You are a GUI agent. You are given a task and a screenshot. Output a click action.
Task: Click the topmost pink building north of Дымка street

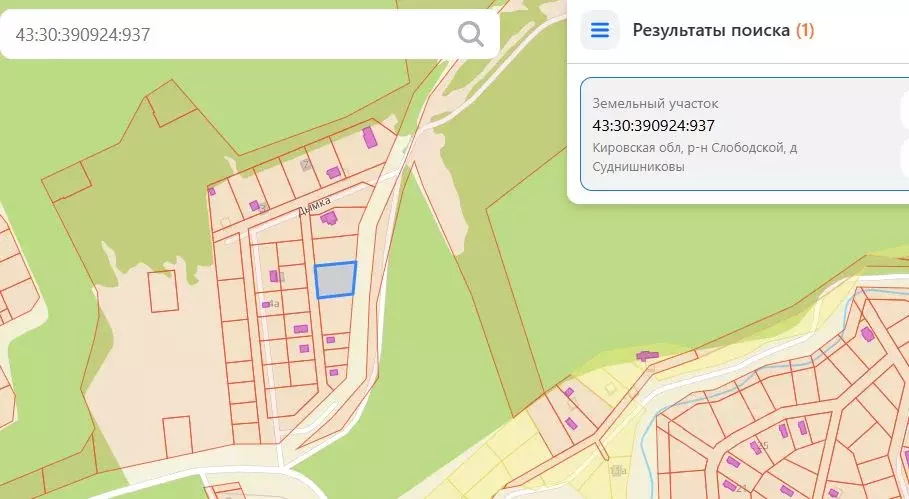[x=369, y=137]
